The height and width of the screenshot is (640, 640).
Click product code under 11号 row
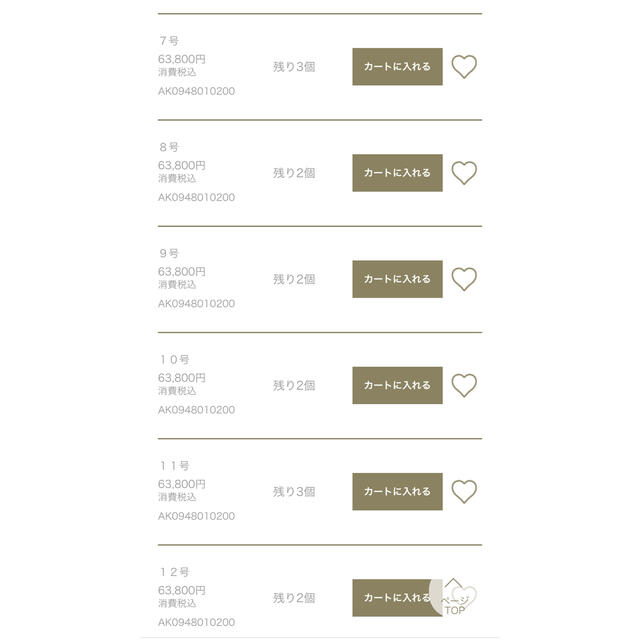(x=196, y=516)
